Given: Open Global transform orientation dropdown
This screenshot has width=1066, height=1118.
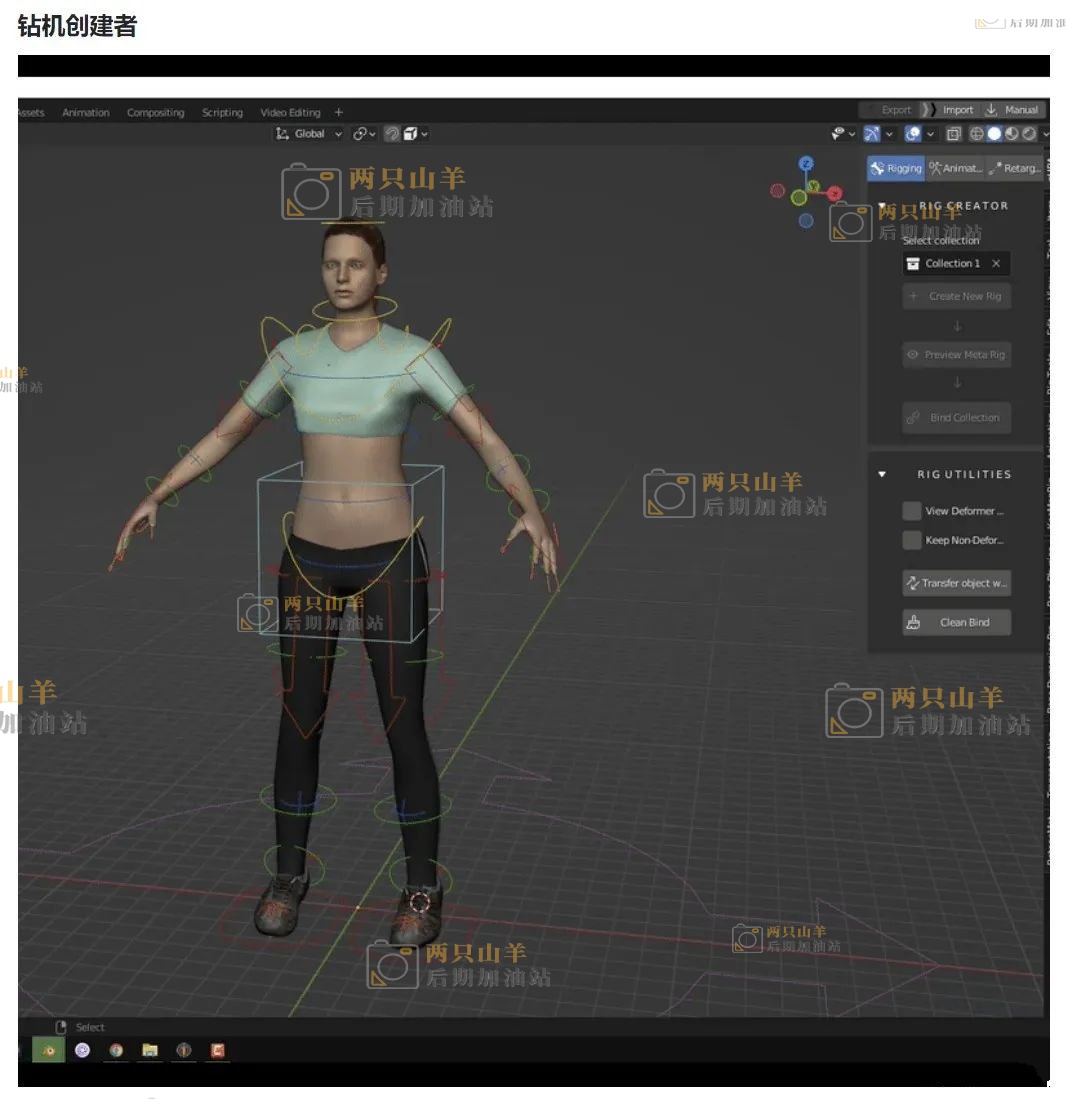Looking at the screenshot, I should click(309, 134).
